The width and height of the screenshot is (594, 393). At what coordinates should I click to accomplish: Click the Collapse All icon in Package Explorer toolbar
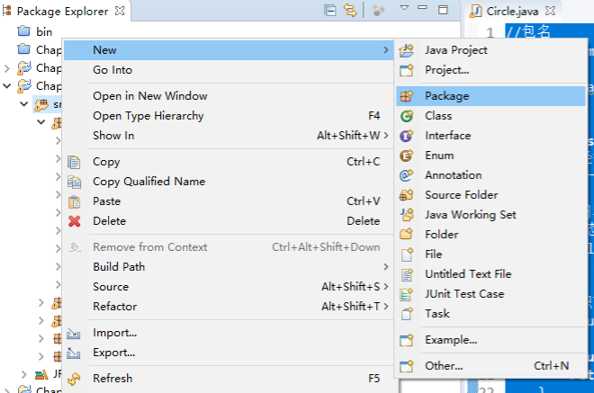[330, 10]
